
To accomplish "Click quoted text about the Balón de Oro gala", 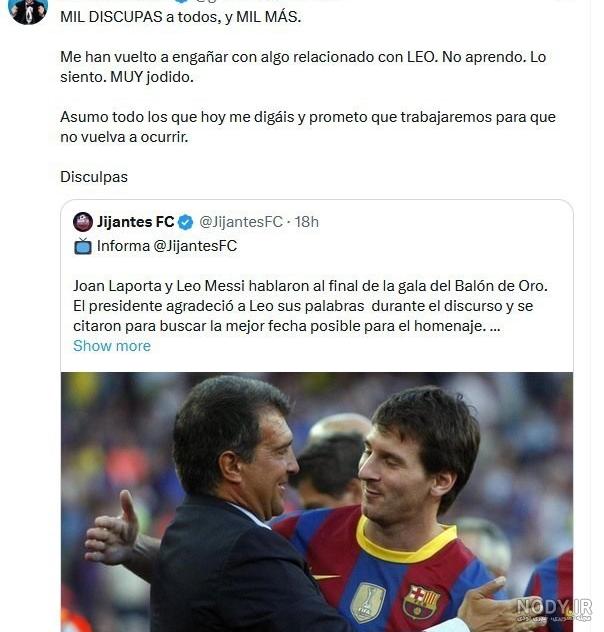I will [x=310, y=306].
